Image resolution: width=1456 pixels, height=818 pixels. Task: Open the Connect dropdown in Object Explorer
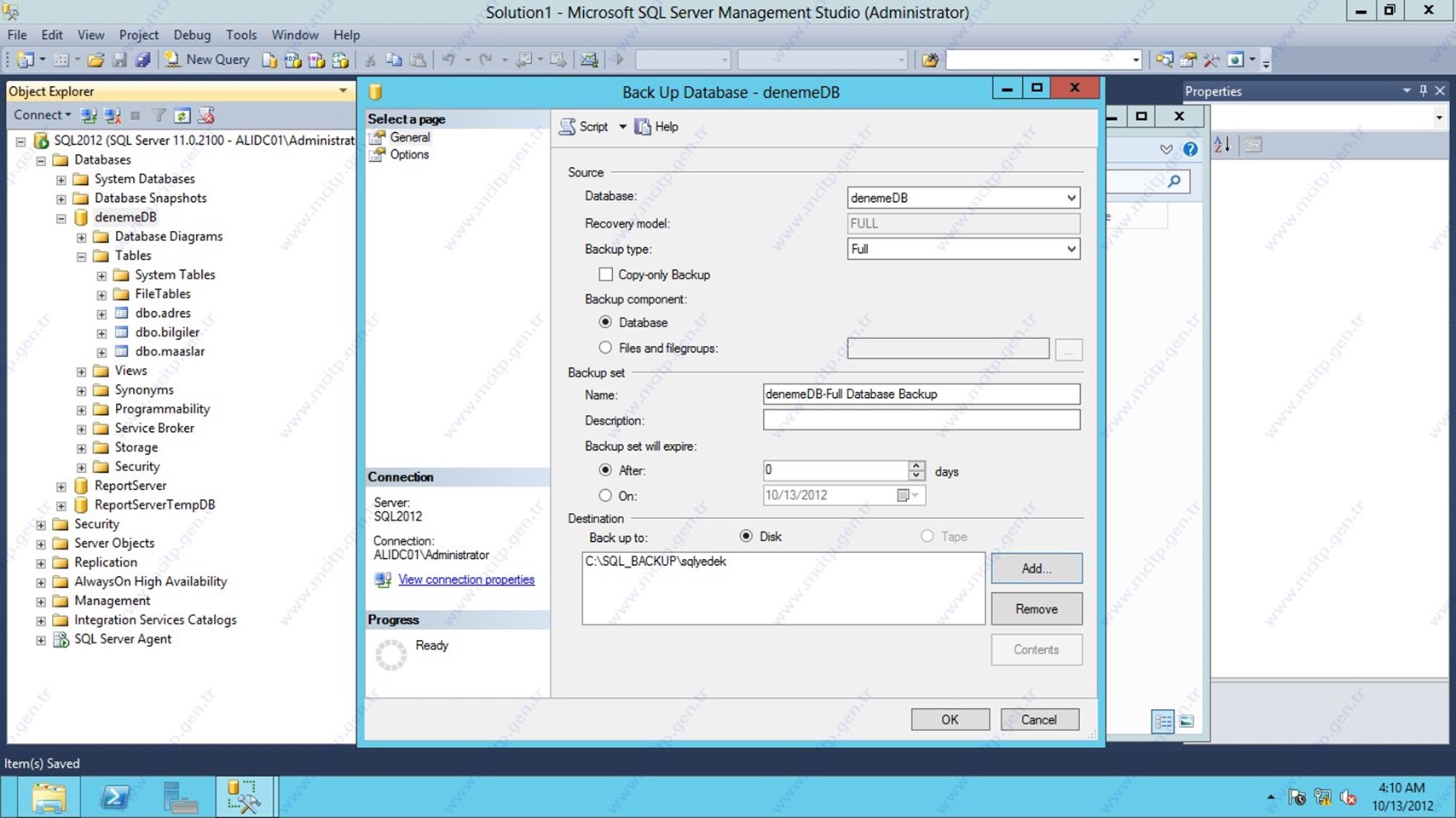click(x=42, y=115)
